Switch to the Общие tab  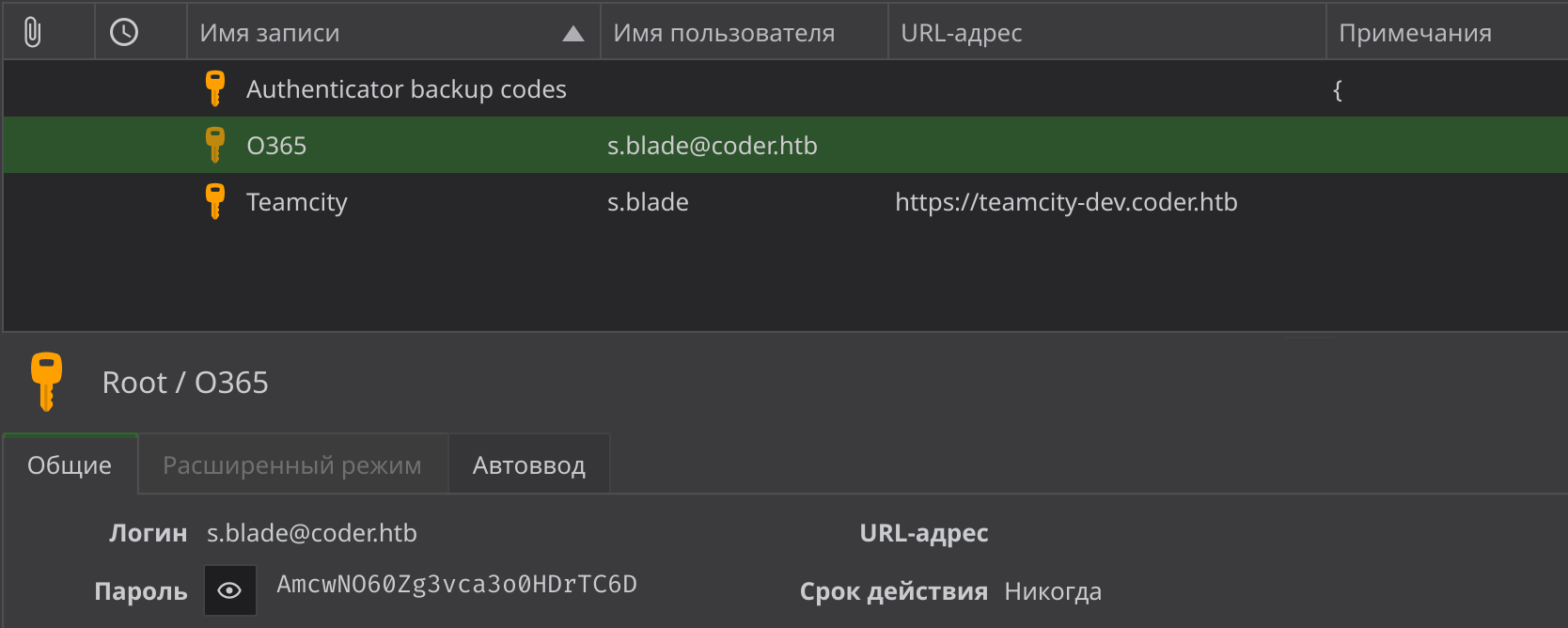click(x=70, y=464)
